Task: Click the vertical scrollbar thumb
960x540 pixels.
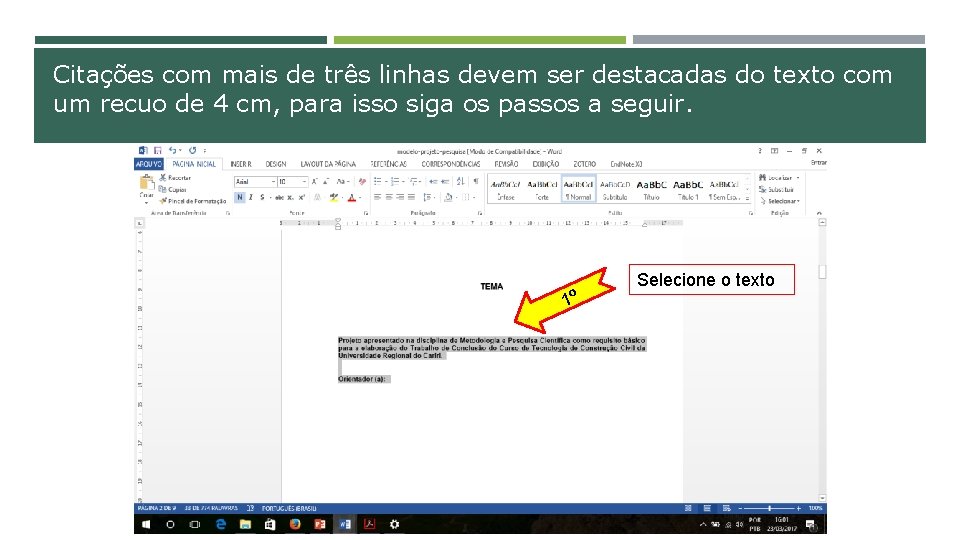Action: pos(822,271)
